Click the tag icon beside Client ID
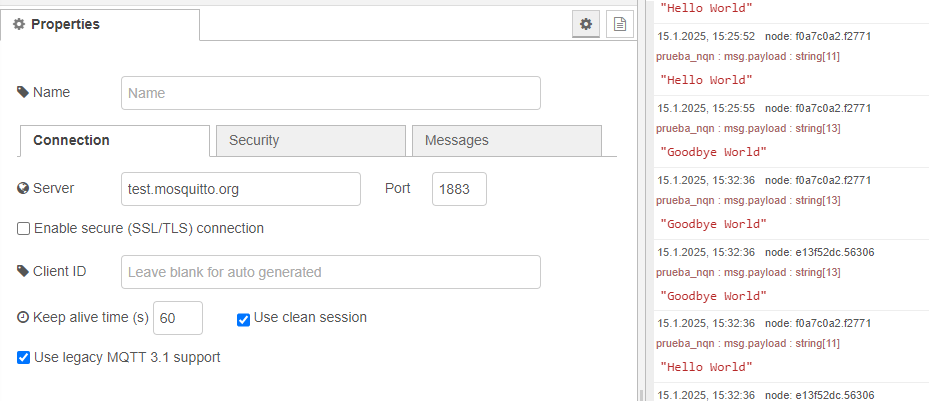929x401 pixels. (24, 271)
